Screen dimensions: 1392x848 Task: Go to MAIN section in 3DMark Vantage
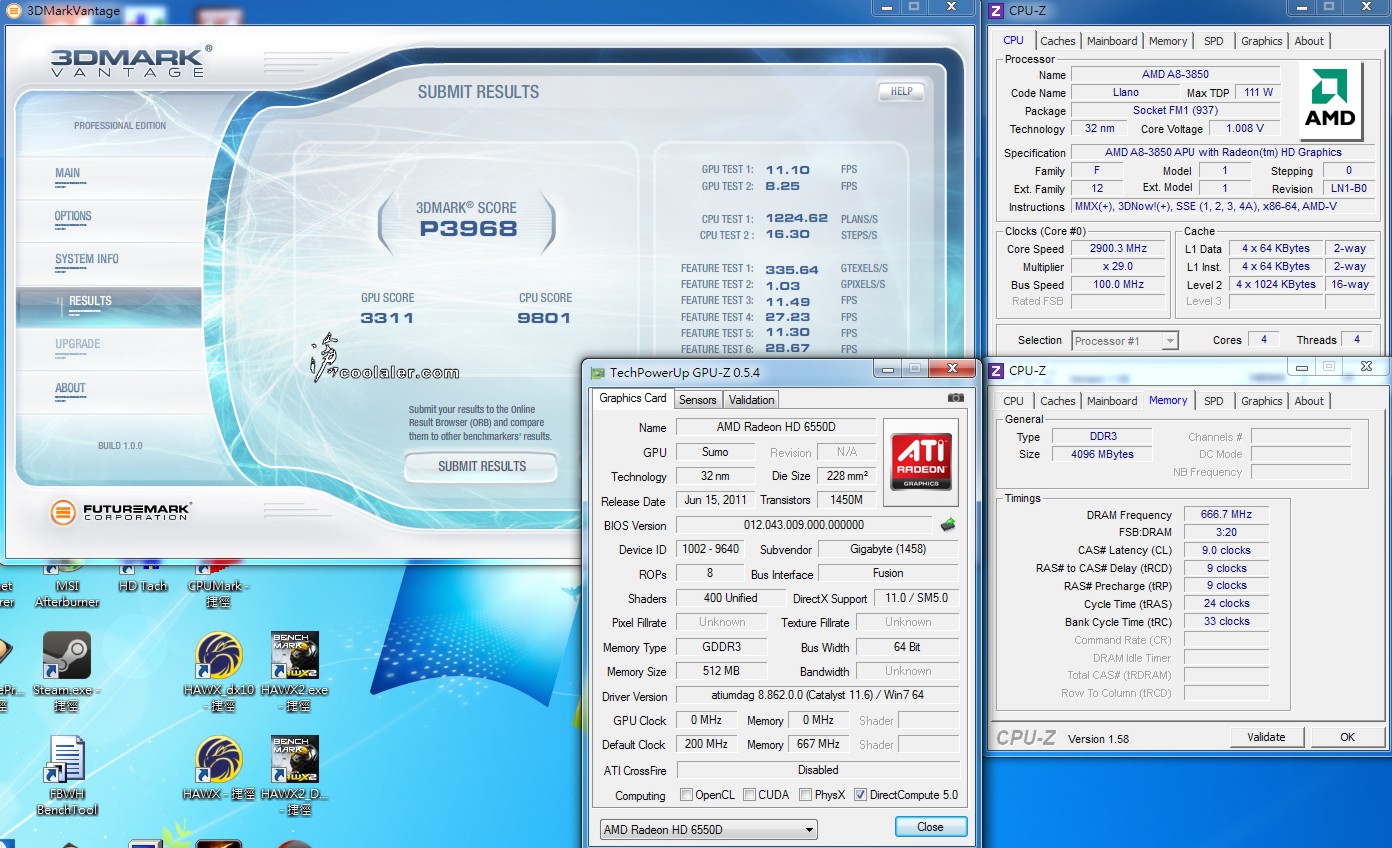(x=108, y=178)
